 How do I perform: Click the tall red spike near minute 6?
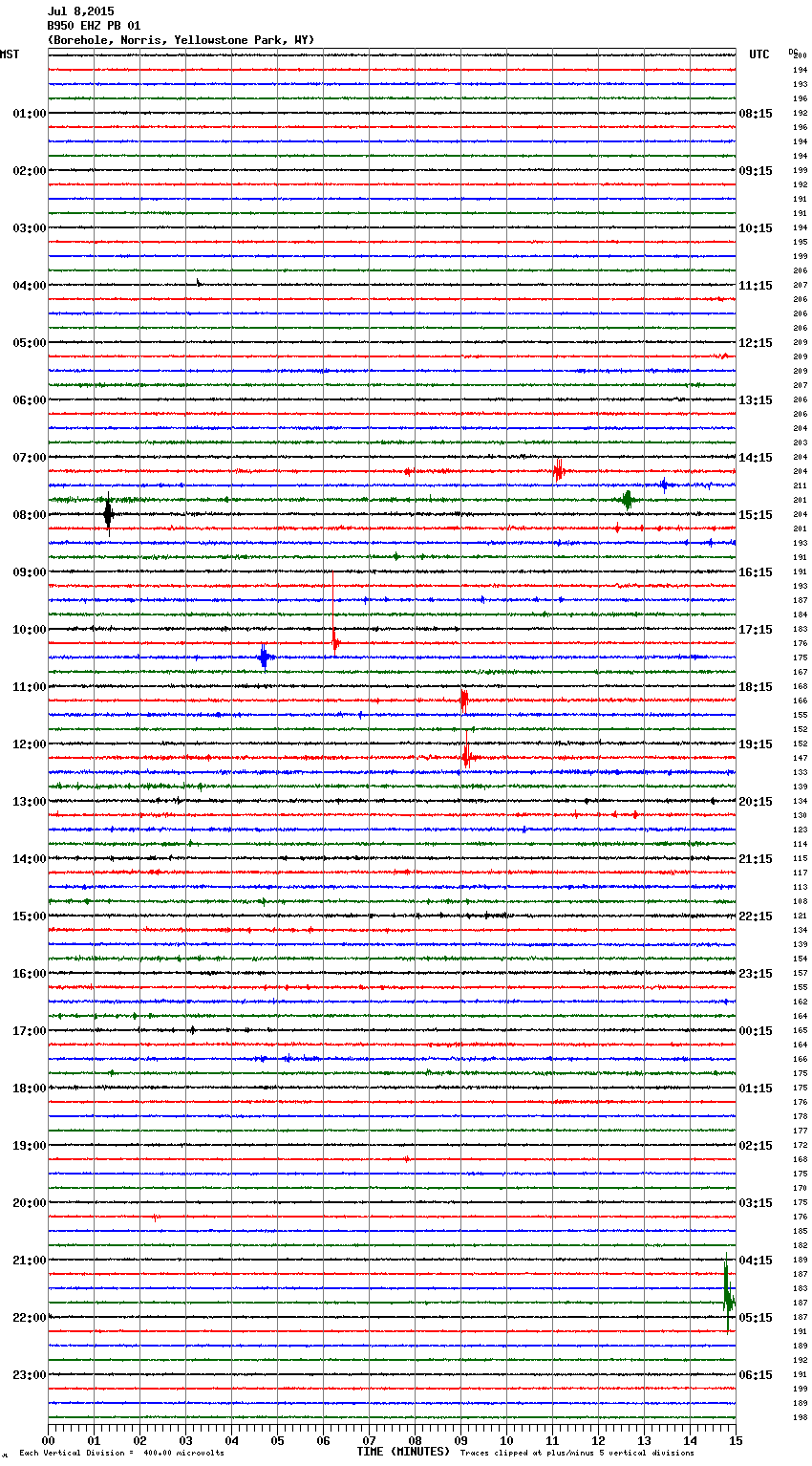(333, 612)
